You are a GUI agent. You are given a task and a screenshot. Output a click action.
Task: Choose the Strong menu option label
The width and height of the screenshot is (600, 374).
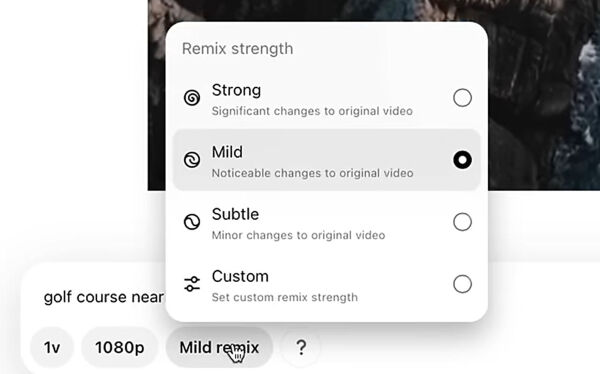[236, 90]
